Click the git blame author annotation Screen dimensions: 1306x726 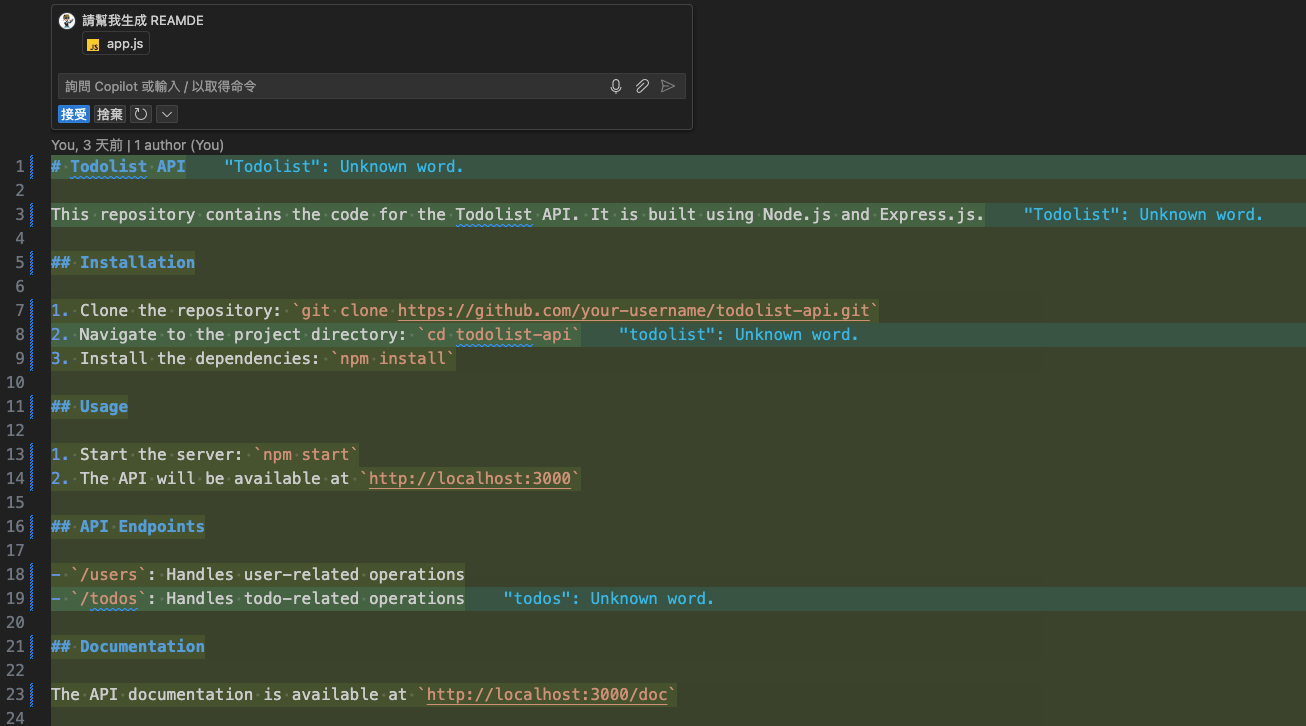(x=138, y=145)
